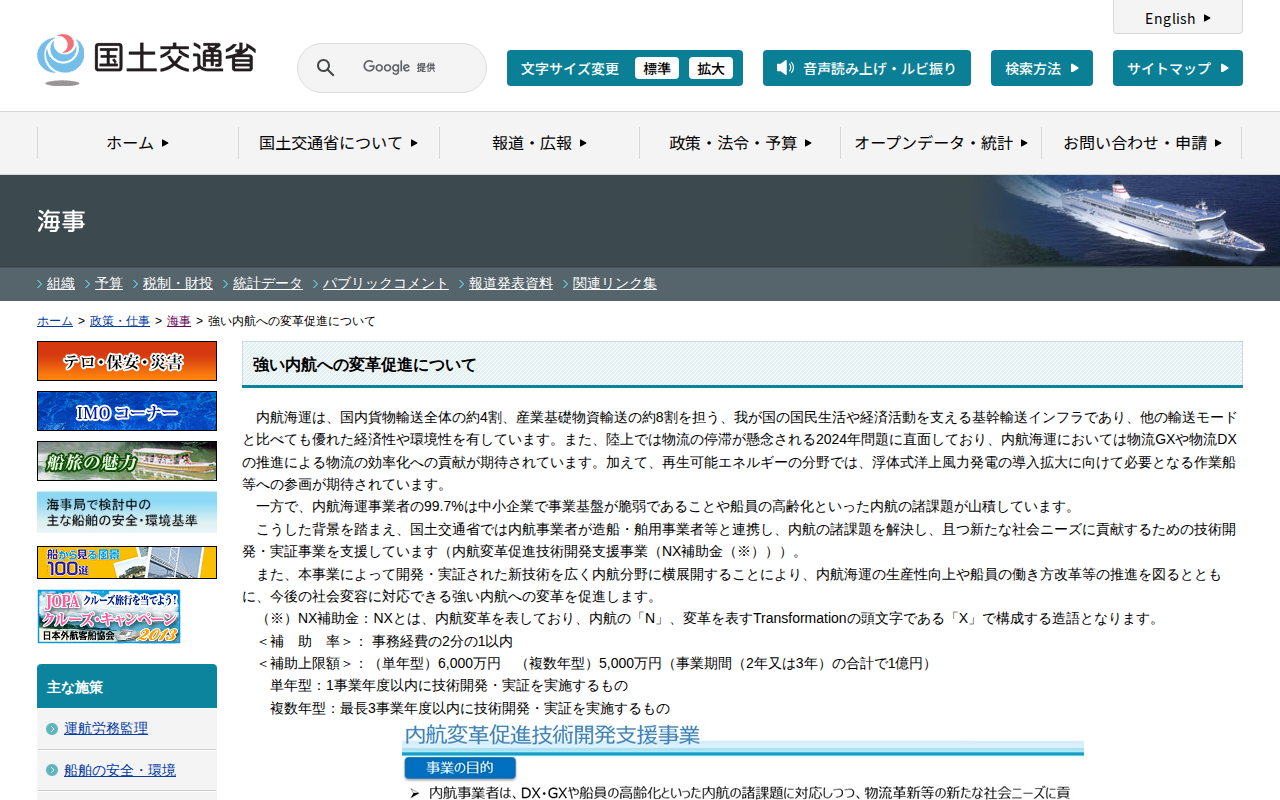This screenshot has width=1280, height=800.
Task: Switch site language to English
Action: point(1177,18)
